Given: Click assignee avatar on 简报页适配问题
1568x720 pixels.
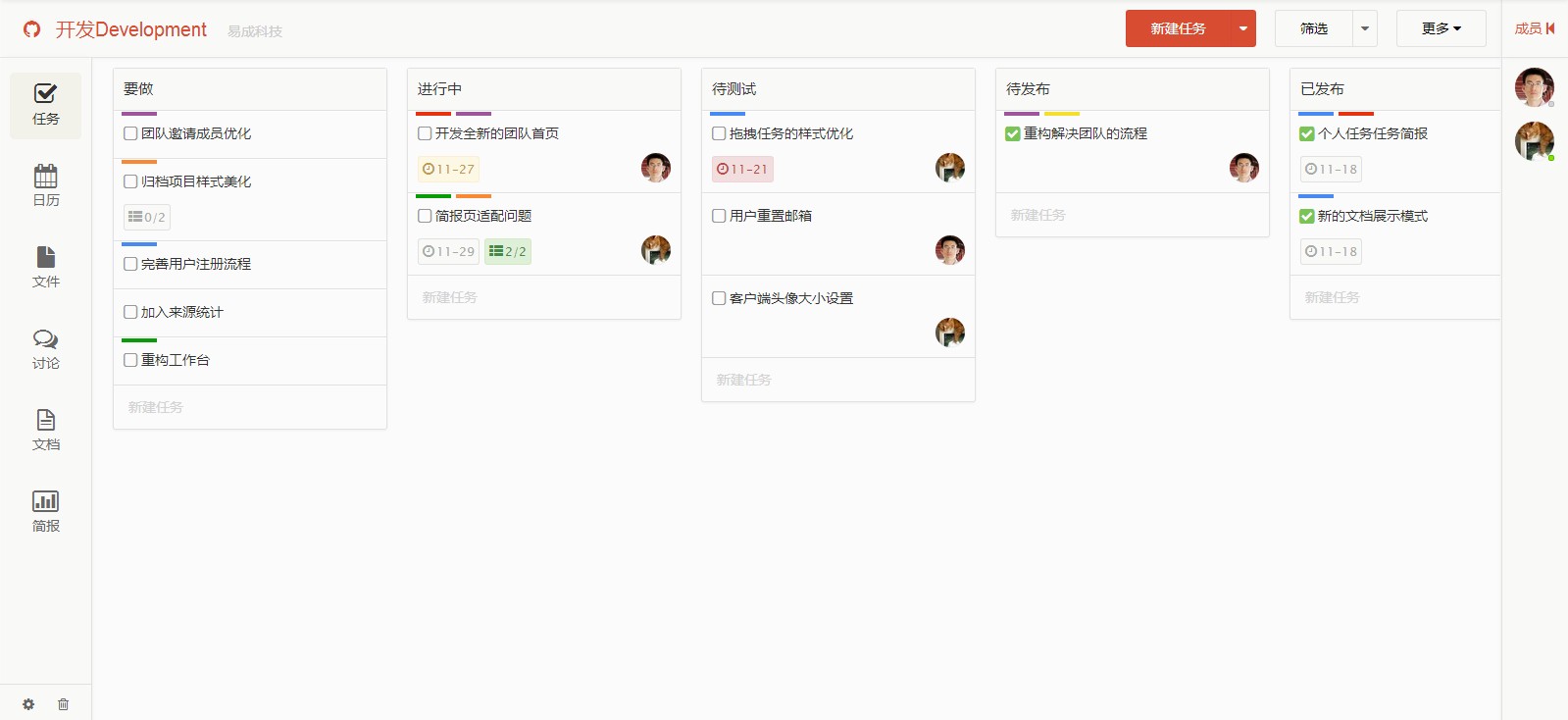Looking at the screenshot, I should pyautogui.click(x=656, y=250).
